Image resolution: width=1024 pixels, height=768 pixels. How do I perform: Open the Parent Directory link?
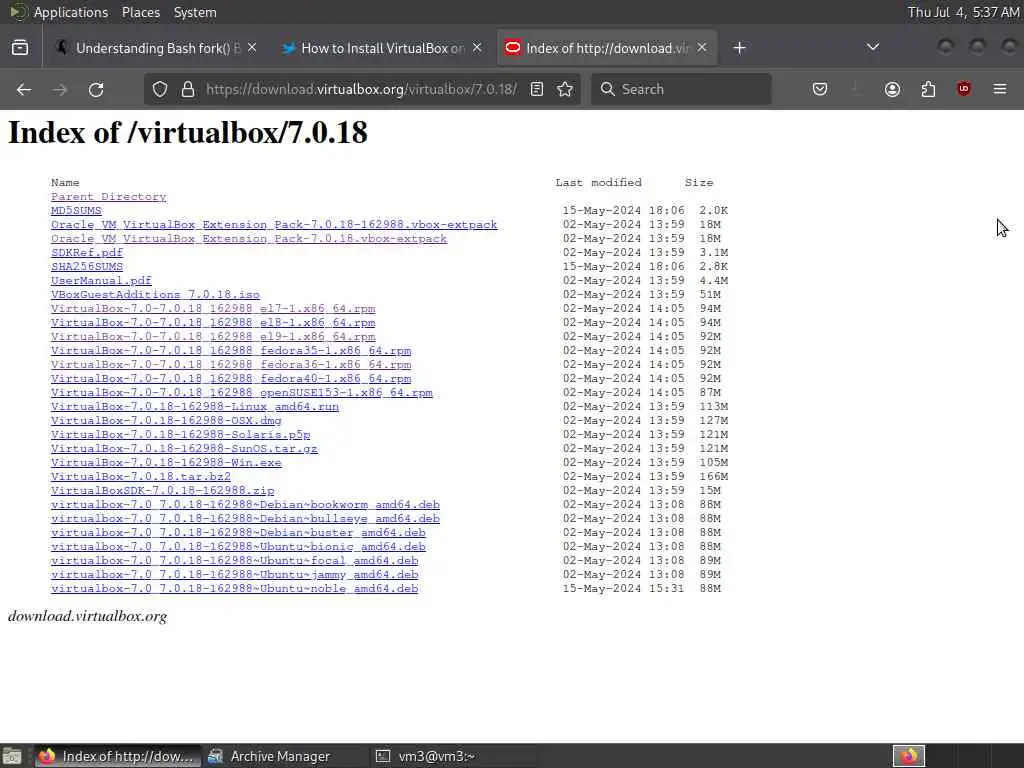coord(108,197)
